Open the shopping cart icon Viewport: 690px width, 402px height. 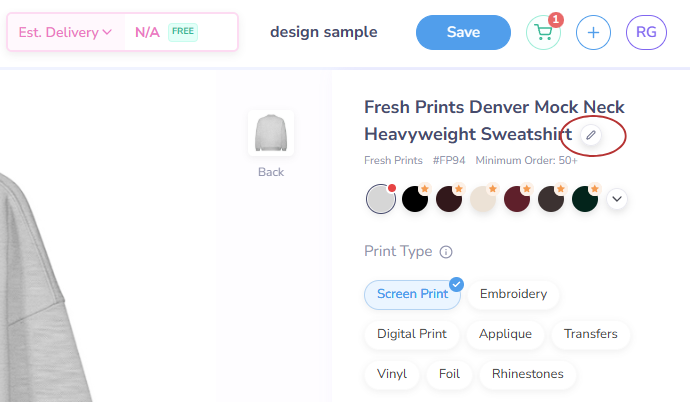(x=543, y=32)
